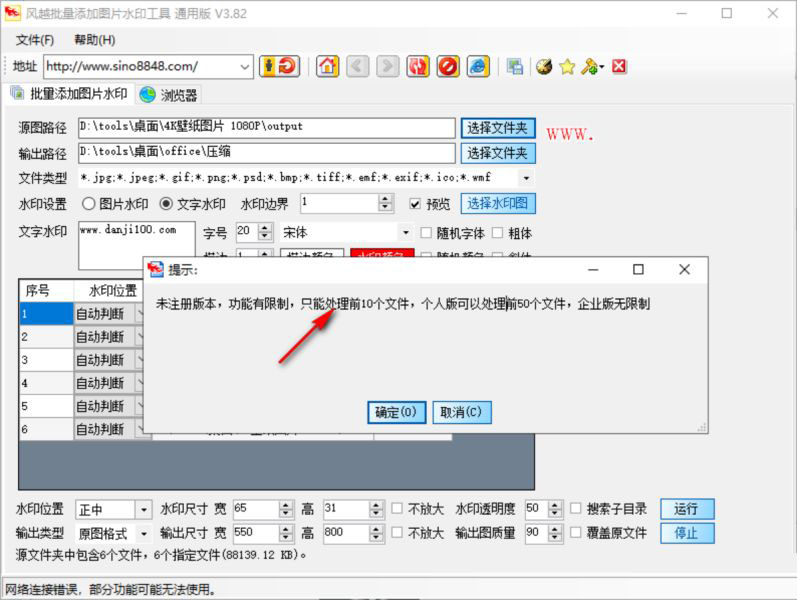The image size is (797, 600).
Task: Enable the 粗体 checkbox
Action: pyautogui.click(x=498, y=233)
